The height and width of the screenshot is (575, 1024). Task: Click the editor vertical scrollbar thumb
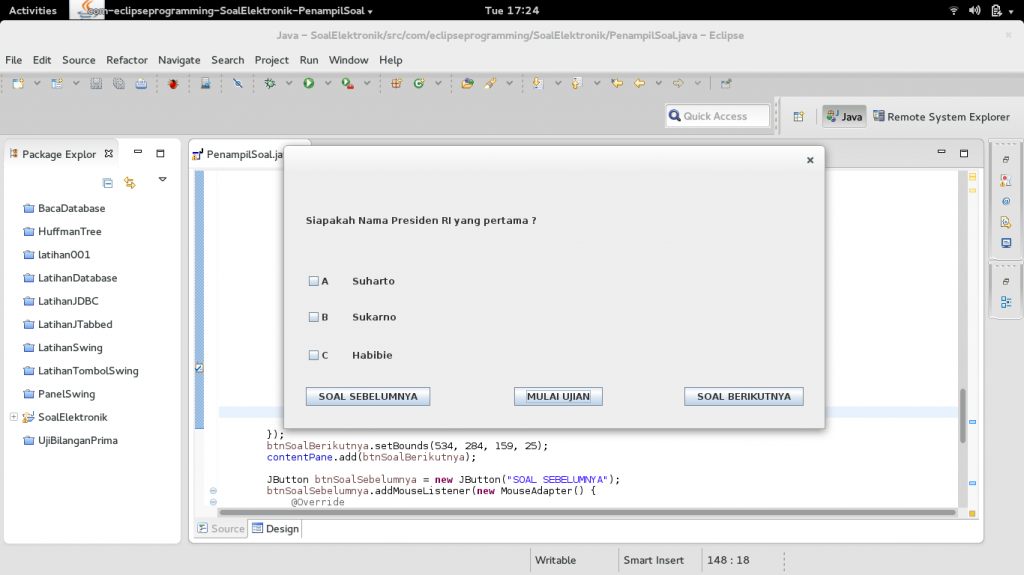(963, 416)
